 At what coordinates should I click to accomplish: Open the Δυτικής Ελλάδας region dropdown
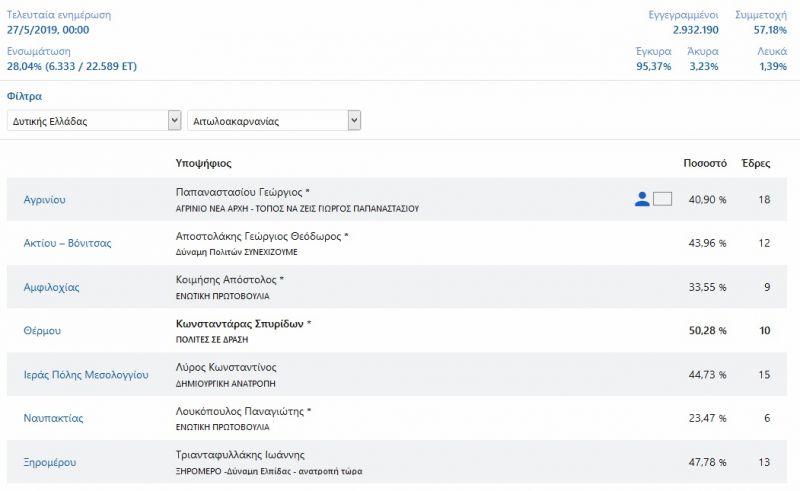click(94, 121)
